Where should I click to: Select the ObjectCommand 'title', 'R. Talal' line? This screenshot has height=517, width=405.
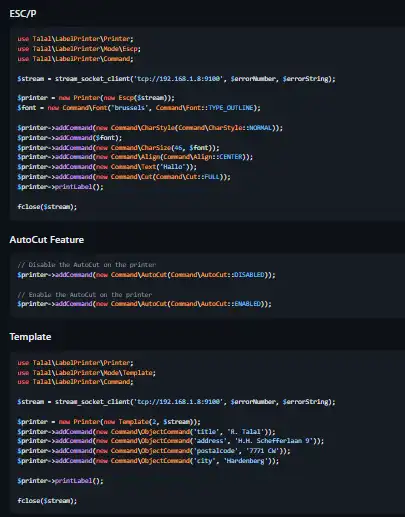coord(146,432)
